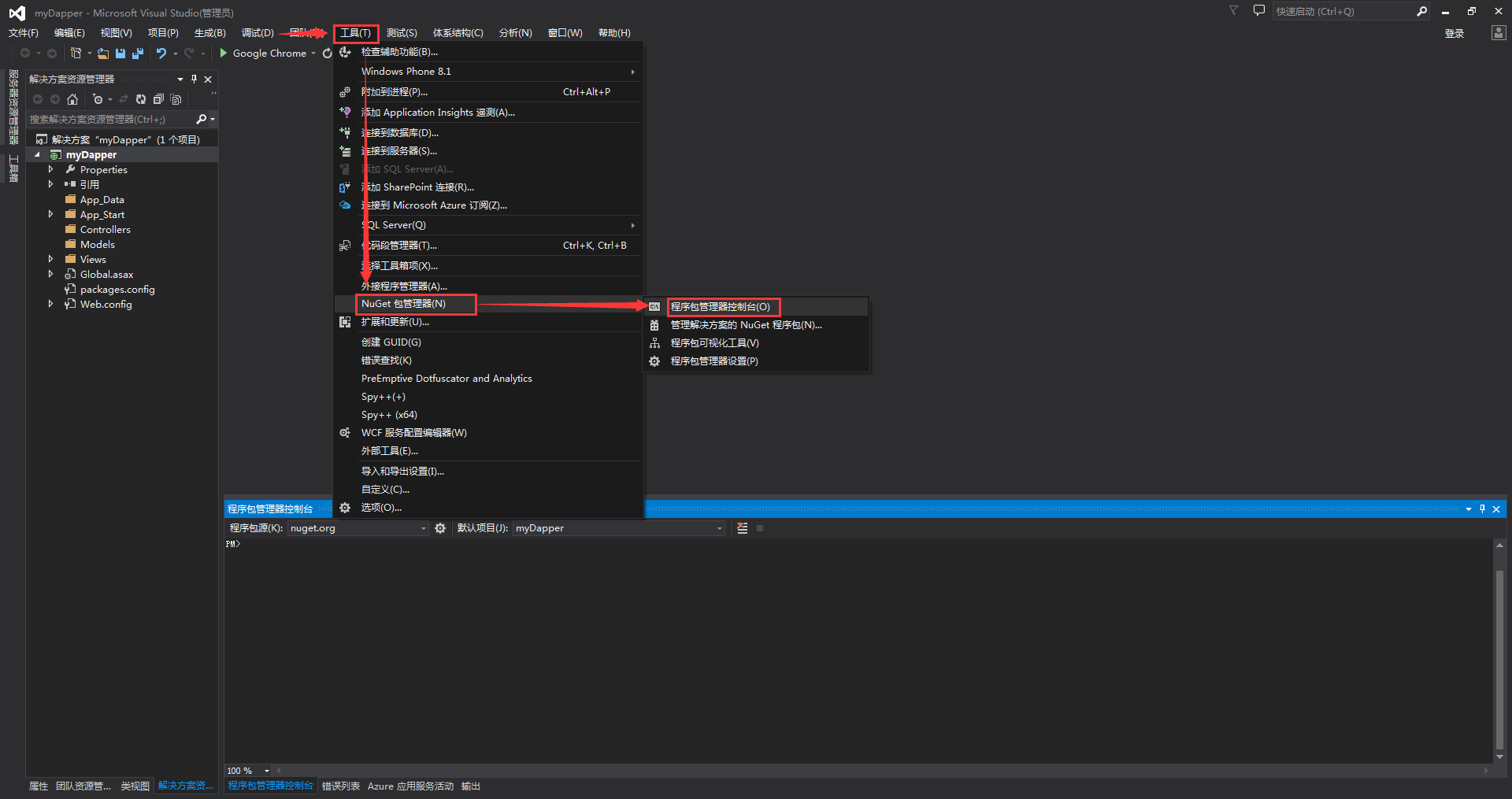
Task: Start debugging with the green play icon
Action: pos(224,53)
